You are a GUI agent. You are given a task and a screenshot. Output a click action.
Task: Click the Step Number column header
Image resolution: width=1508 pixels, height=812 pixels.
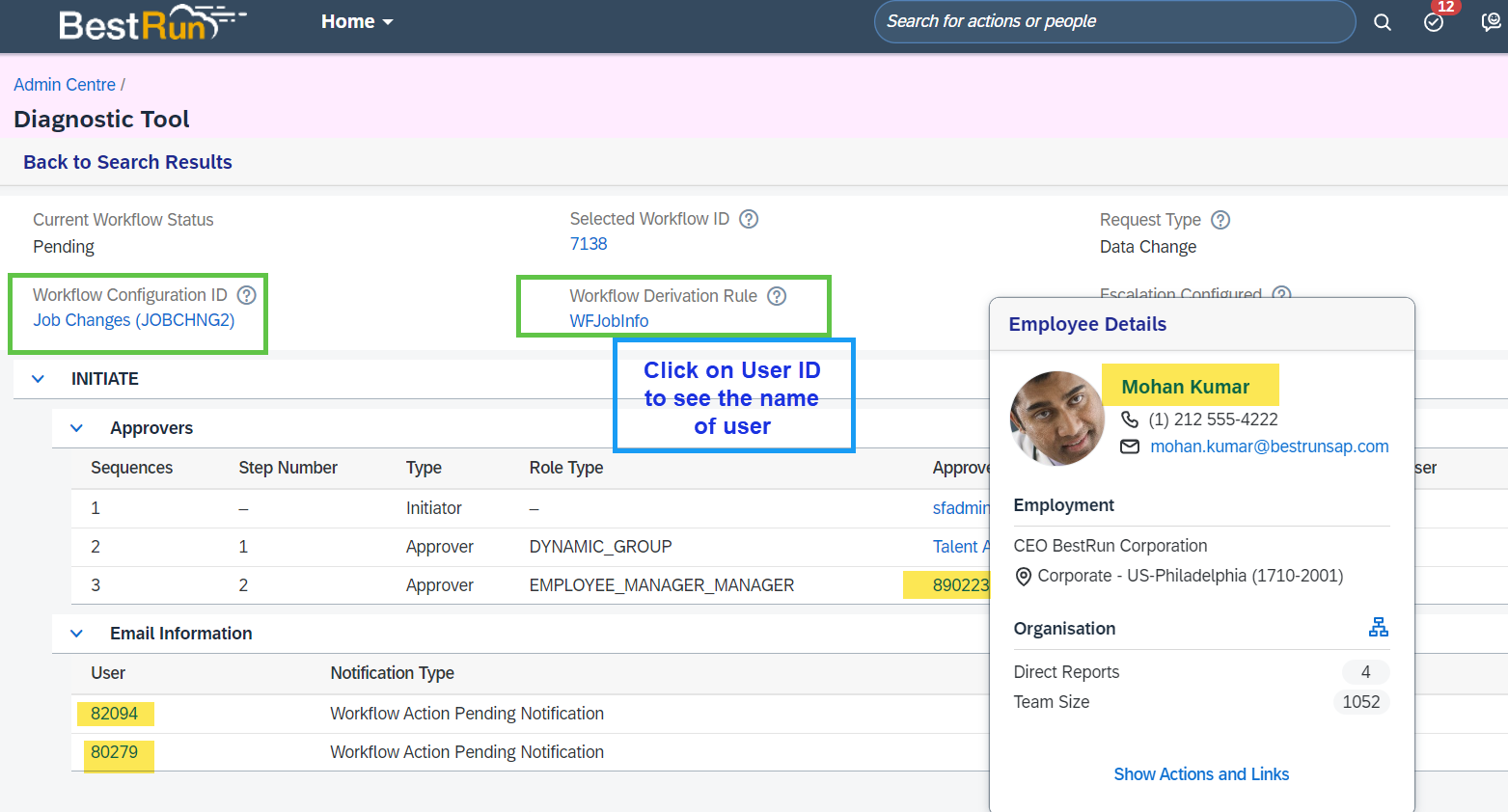(288, 468)
